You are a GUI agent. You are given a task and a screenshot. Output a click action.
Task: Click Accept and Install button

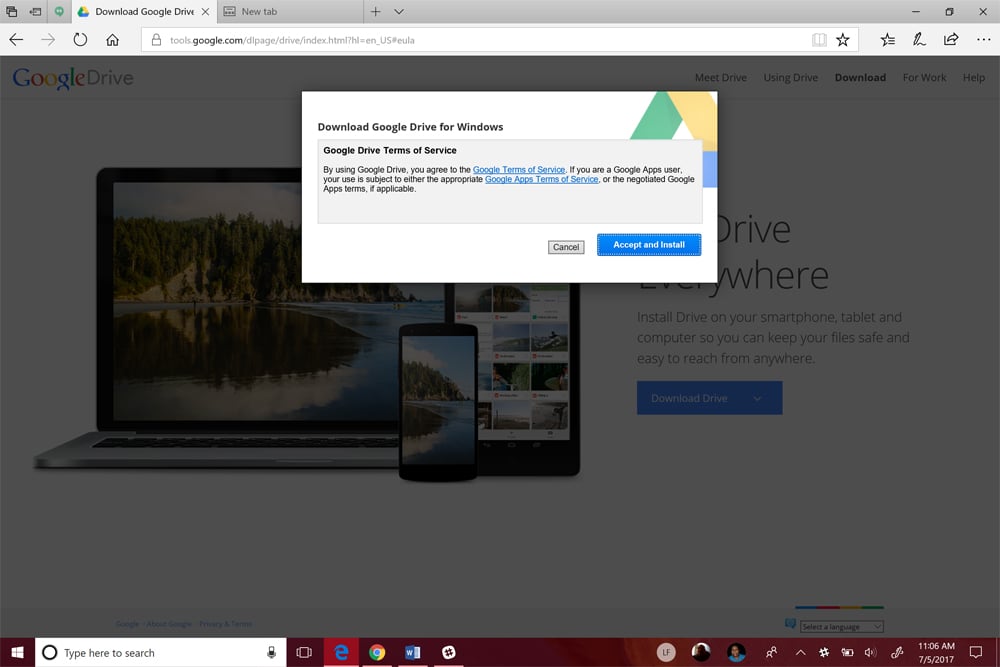[649, 245]
